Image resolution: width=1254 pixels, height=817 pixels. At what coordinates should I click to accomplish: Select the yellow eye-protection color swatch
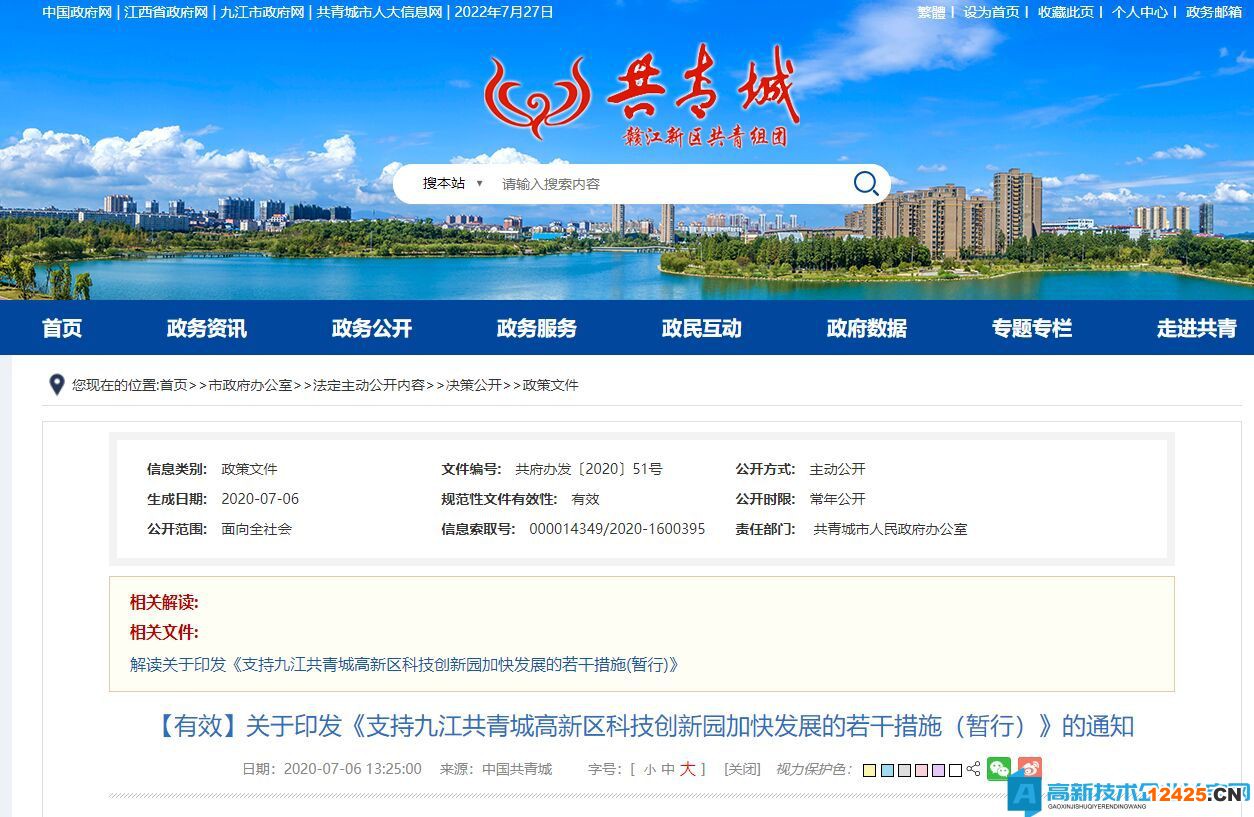coord(870,770)
